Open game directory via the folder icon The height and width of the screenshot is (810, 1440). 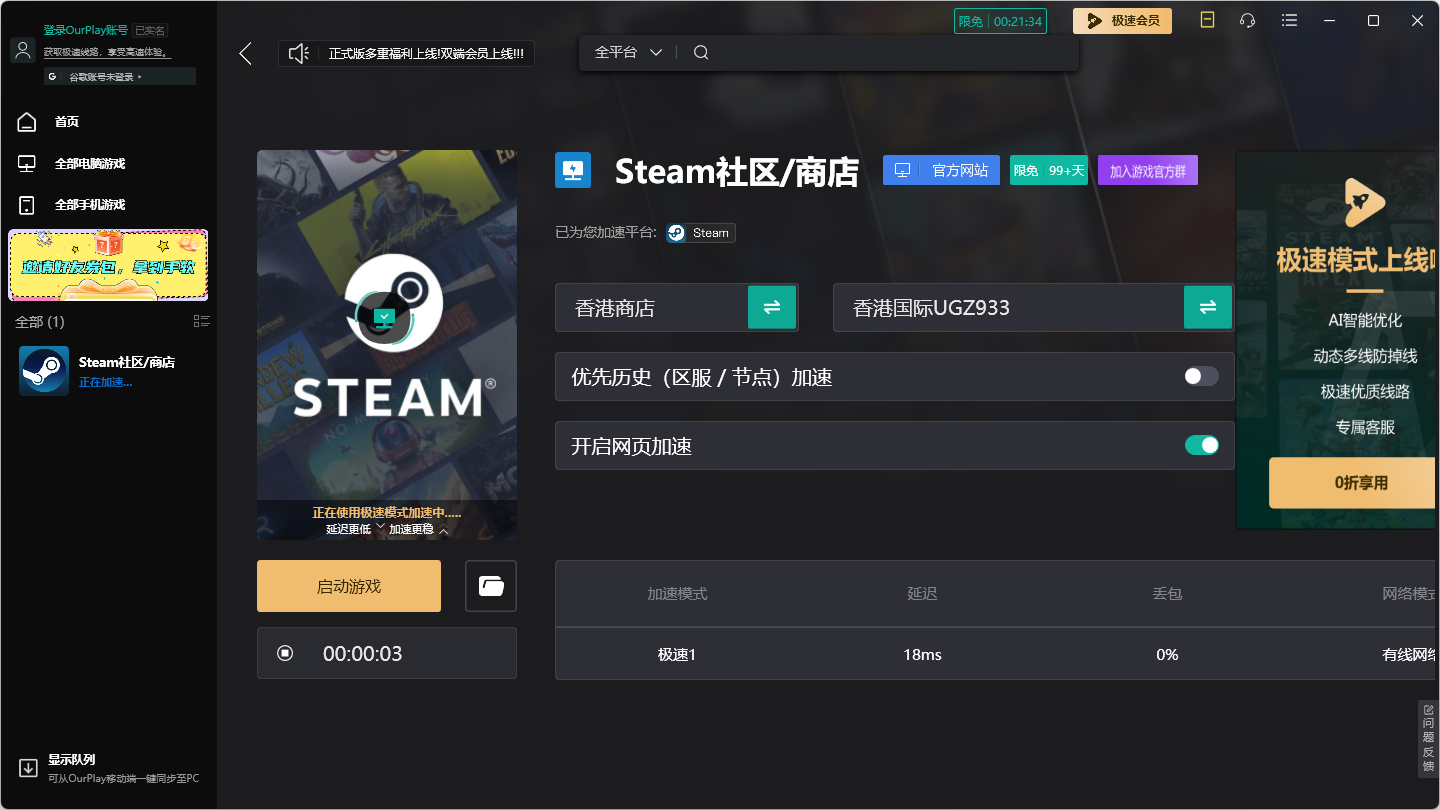(490, 586)
